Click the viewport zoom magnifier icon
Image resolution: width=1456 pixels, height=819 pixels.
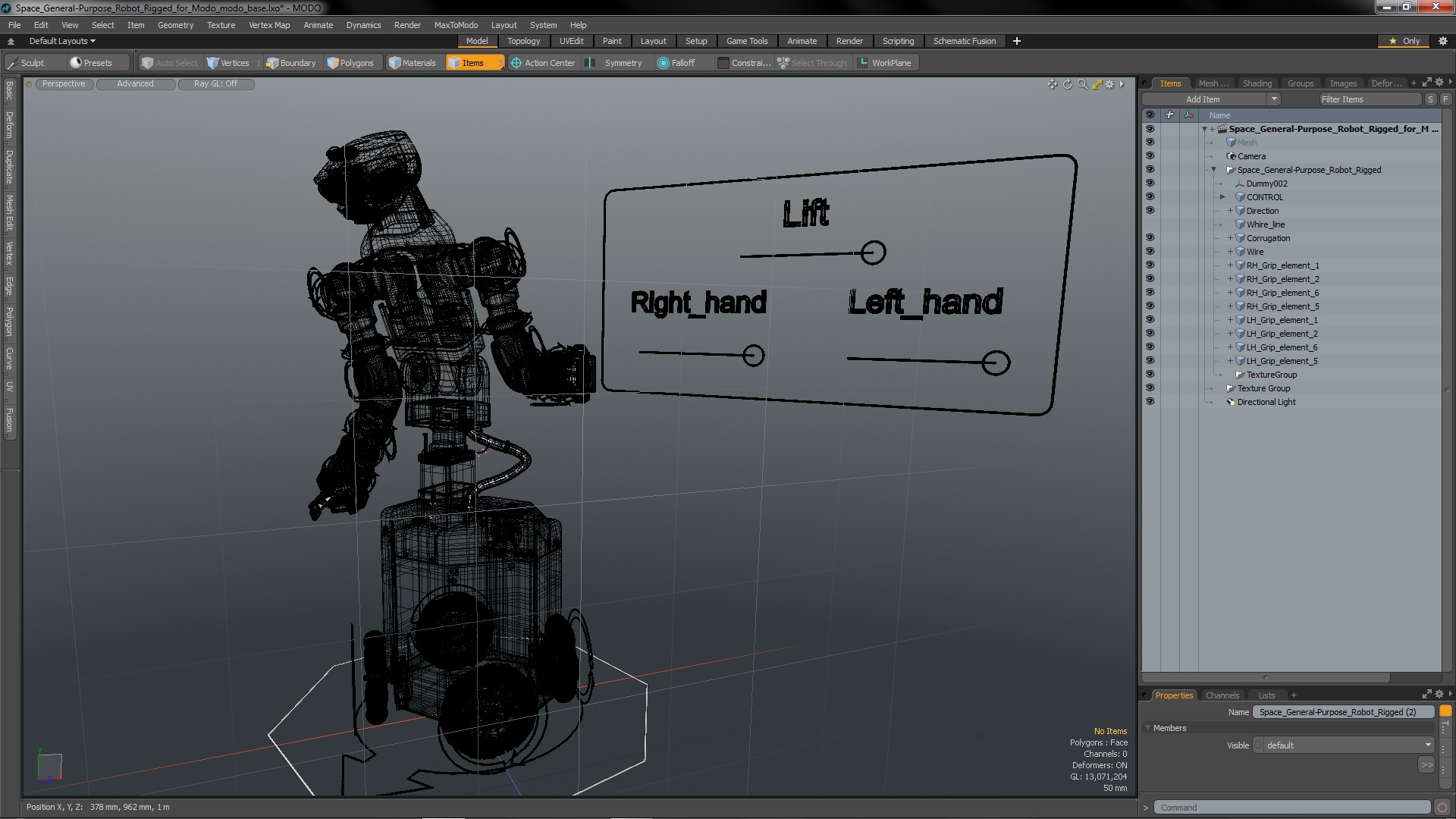pos(1082,84)
